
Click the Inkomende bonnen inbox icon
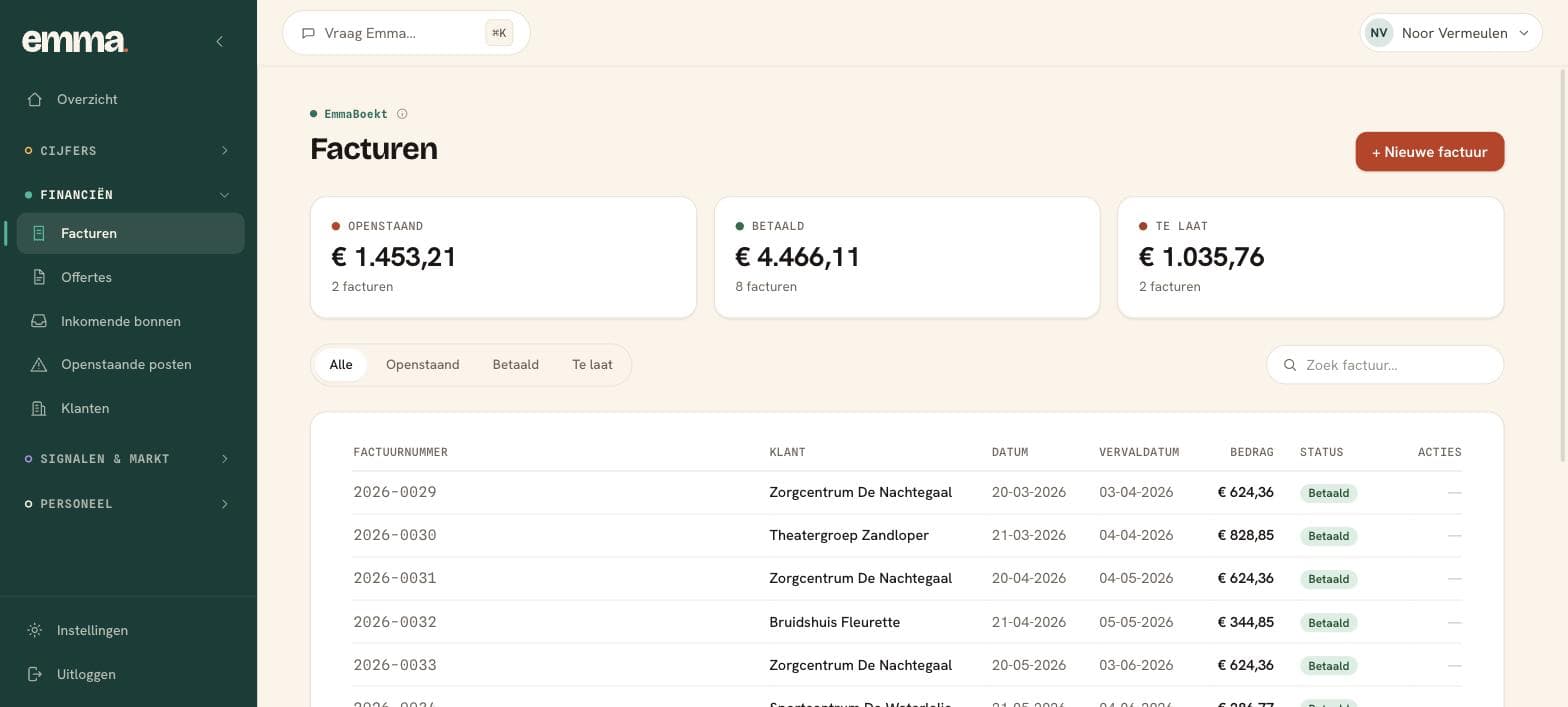[39, 321]
